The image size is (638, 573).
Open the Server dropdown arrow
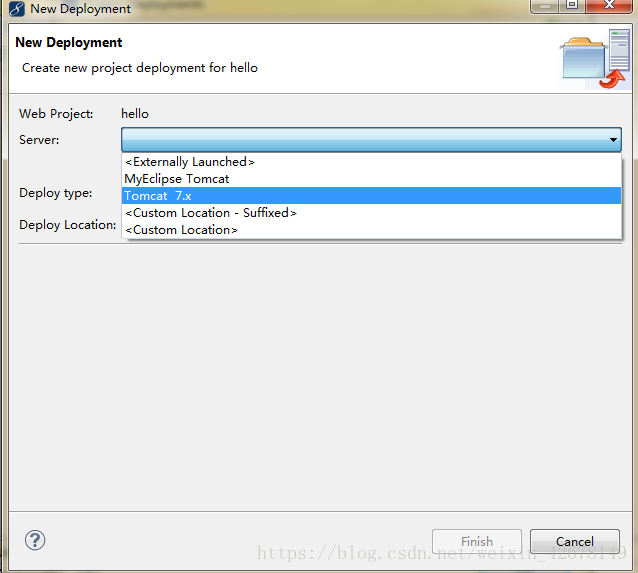(613, 140)
